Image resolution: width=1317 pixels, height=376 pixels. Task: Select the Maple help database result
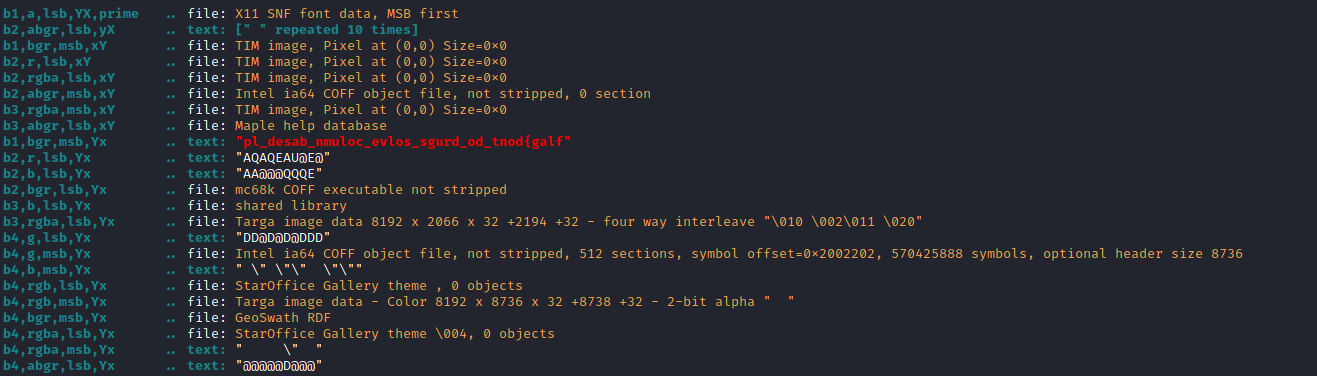(x=310, y=126)
